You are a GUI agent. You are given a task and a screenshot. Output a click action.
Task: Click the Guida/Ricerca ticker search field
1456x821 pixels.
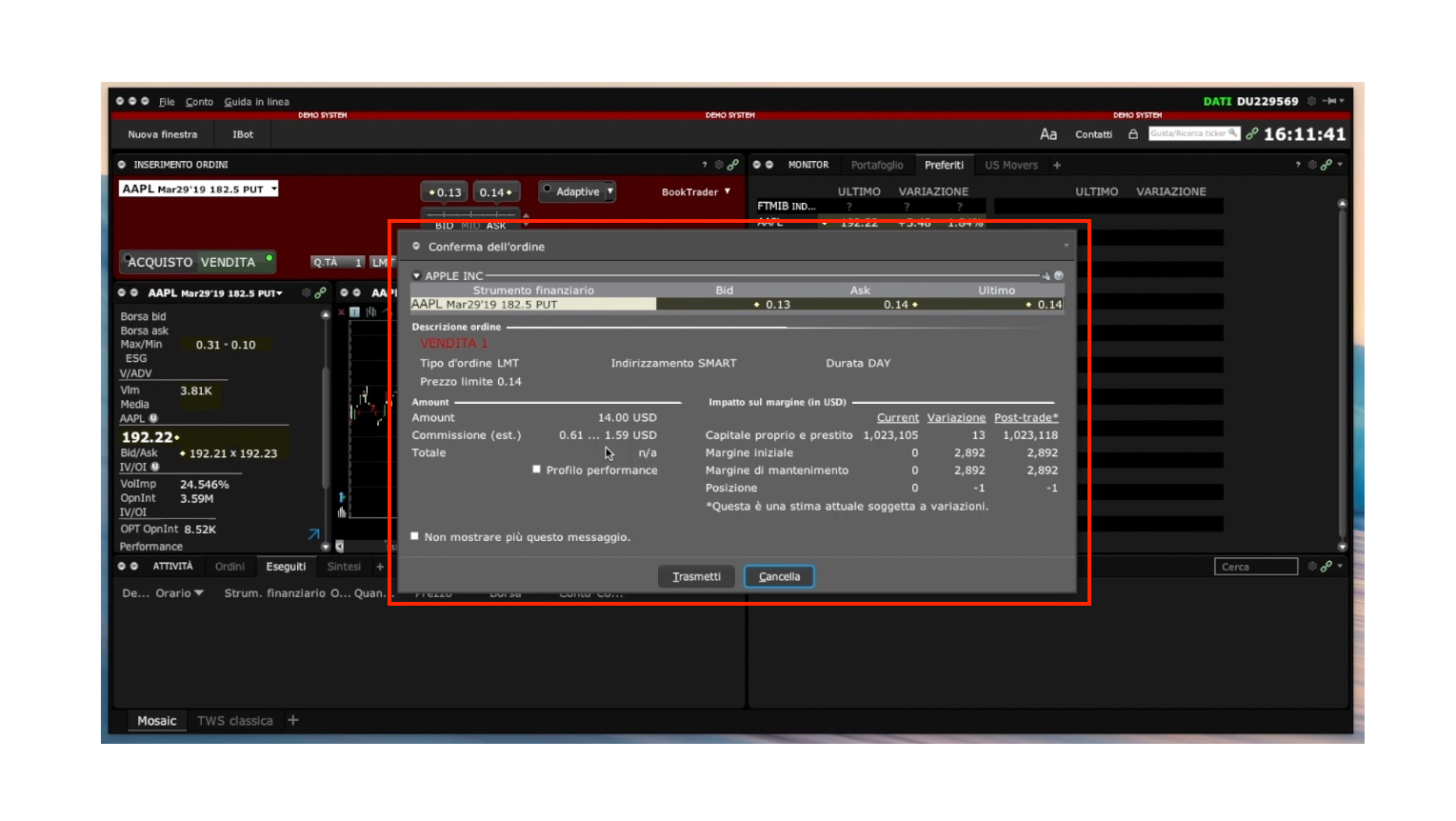(x=1194, y=133)
